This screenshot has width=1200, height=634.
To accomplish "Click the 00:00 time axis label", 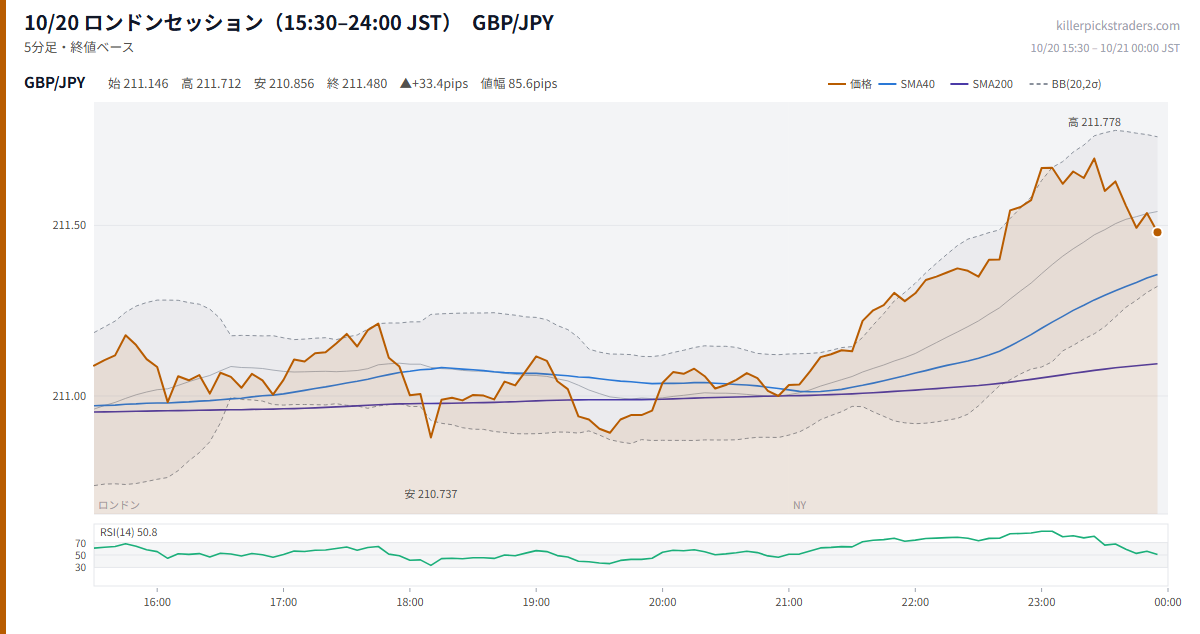I will [x=1167, y=602].
